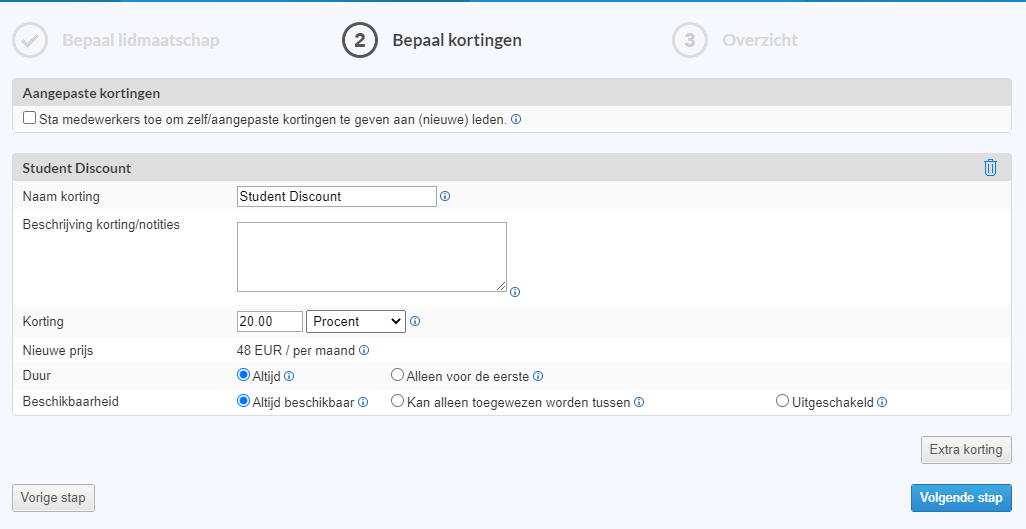Select Altijd duration radio button
This screenshot has width=1026, height=529.
[x=243, y=375]
